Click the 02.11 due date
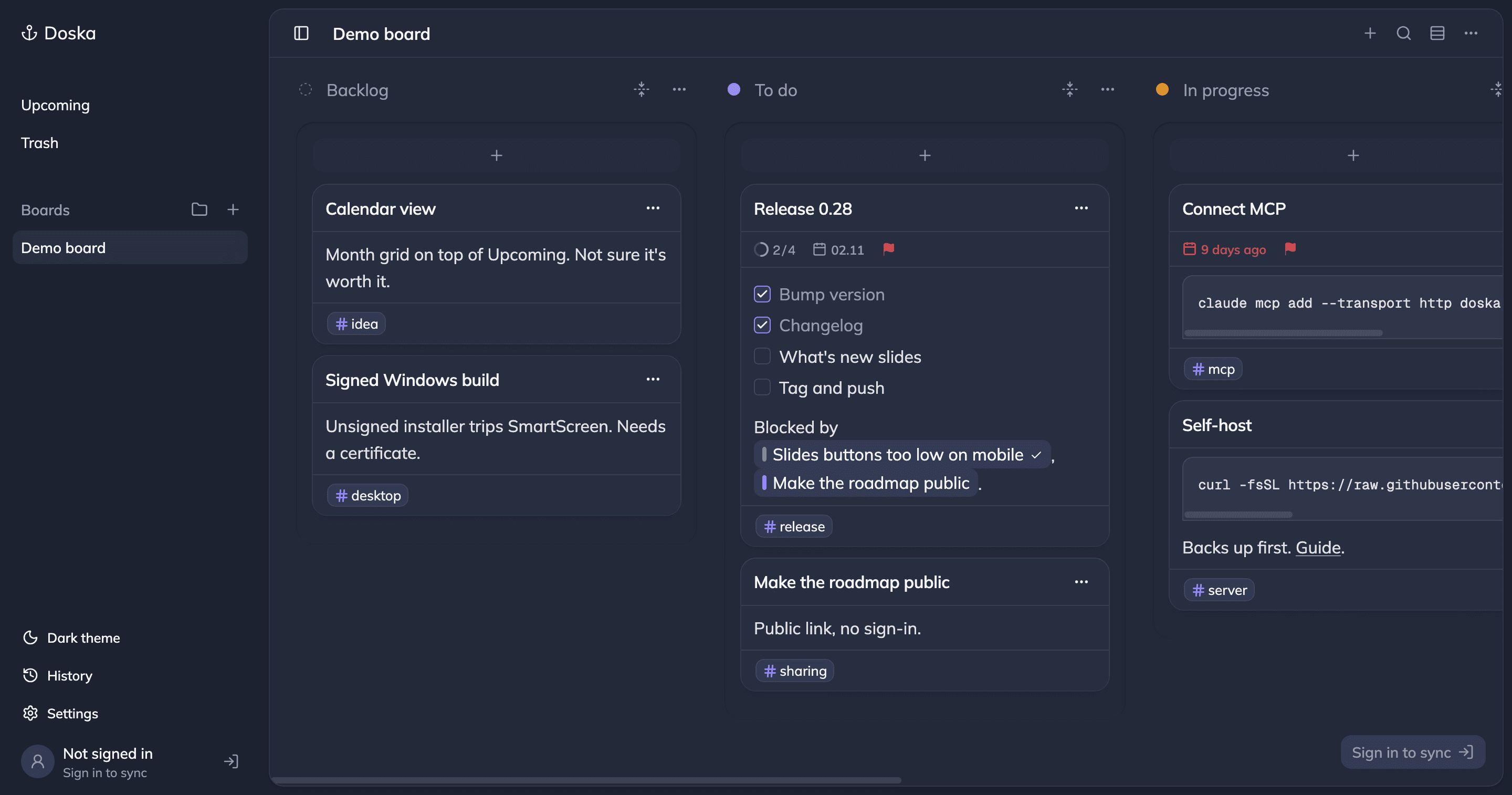 pyautogui.click(x=839, y=249)
